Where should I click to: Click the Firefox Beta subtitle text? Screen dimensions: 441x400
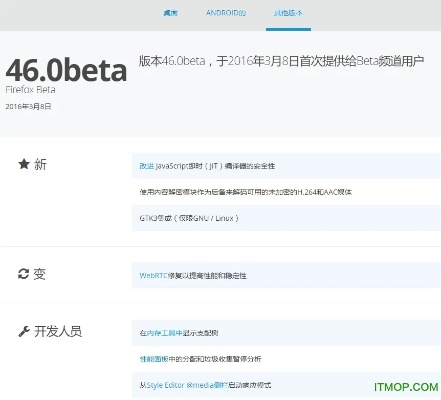(x=30, y=89)
